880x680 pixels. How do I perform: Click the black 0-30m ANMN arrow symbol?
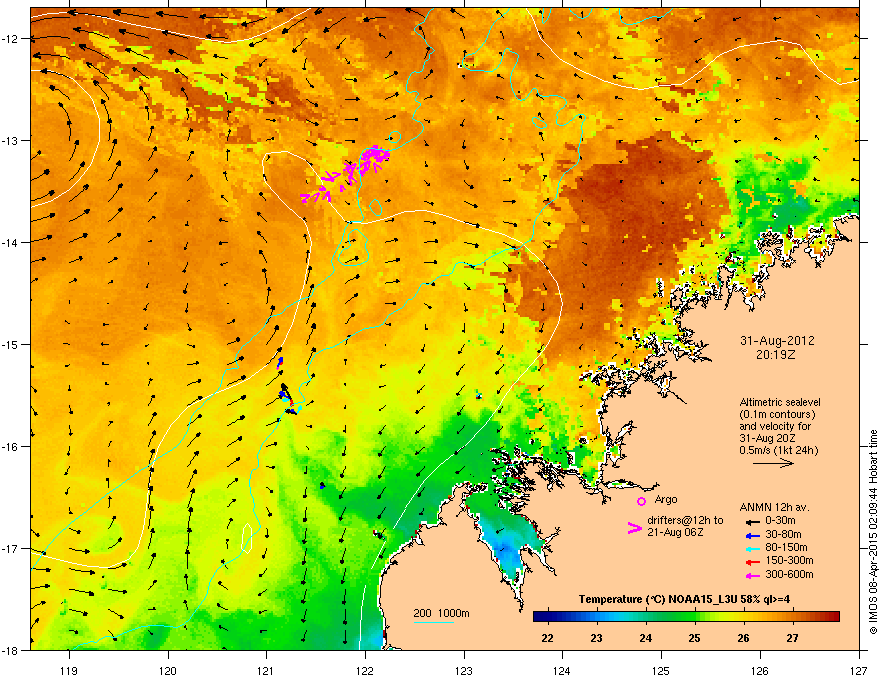point(751,521)
